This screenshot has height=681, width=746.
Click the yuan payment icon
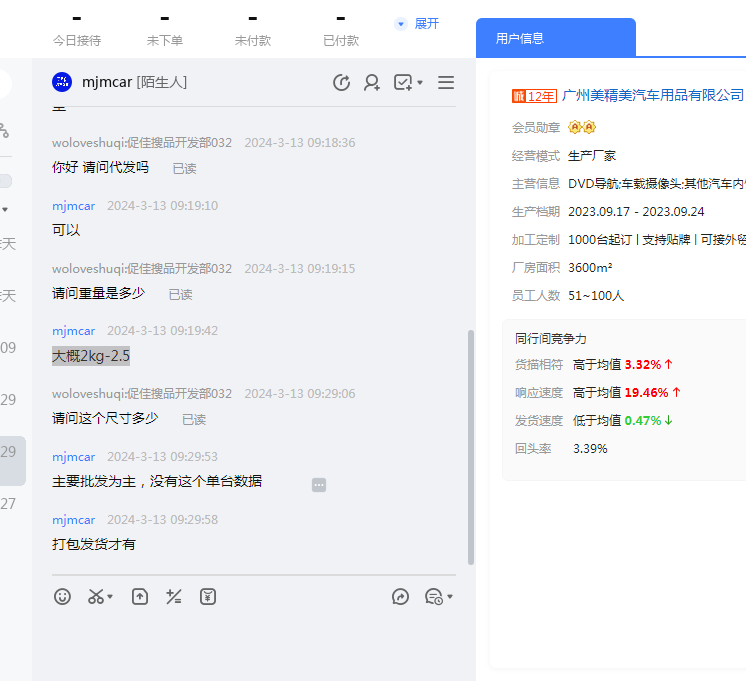tap(208, 597)
